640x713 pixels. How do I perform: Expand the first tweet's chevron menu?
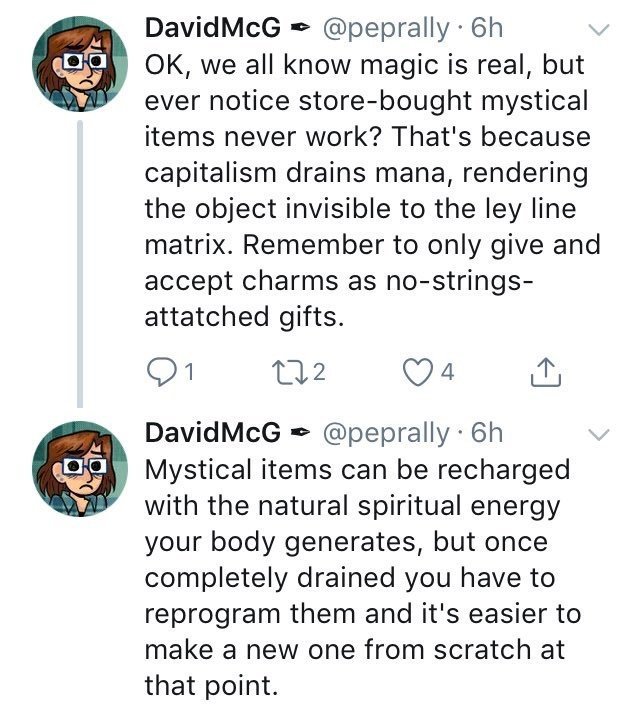point(599,30)
